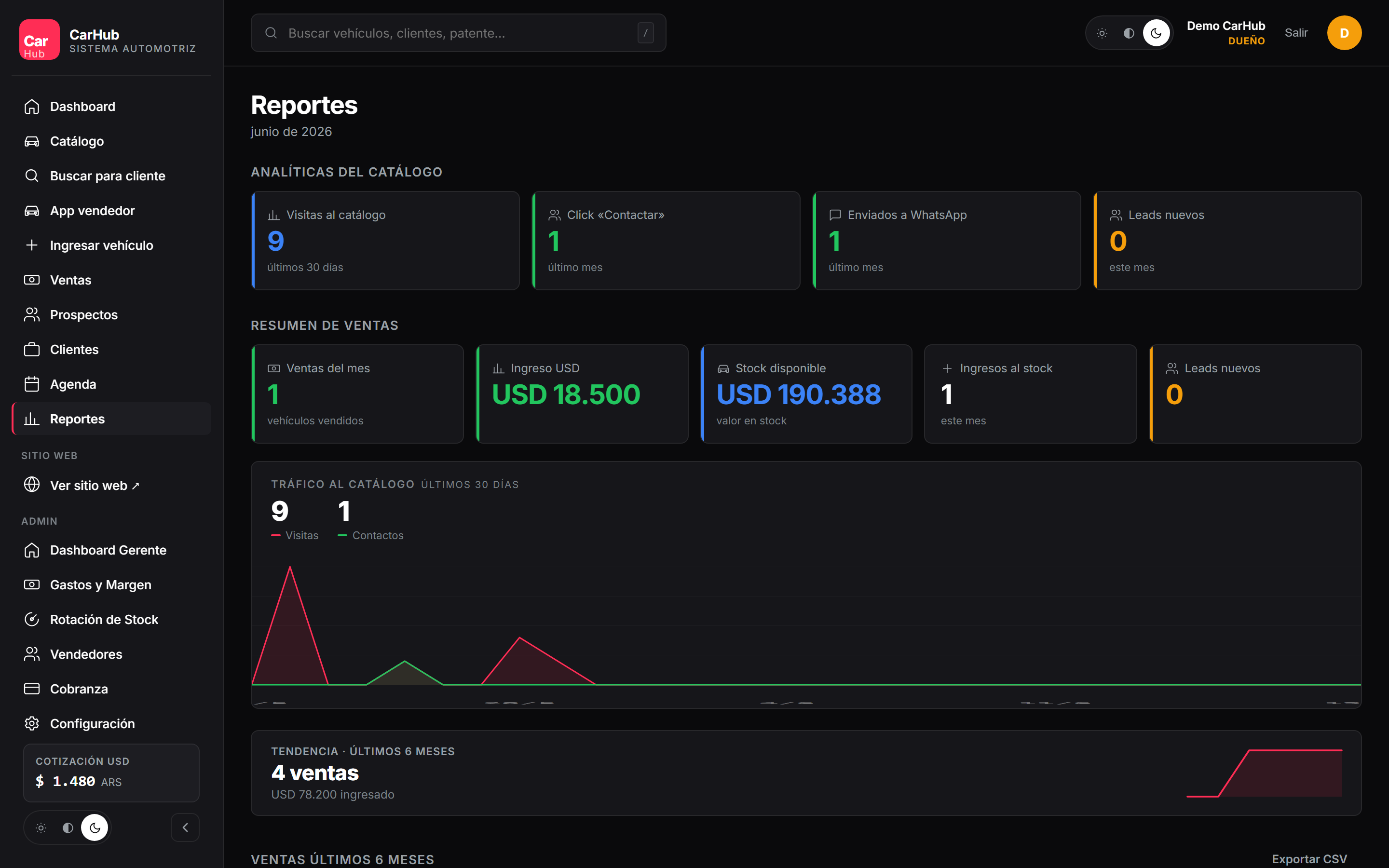Open the Dashboard page
The height and width of the screenshot is (868, 1389).
pyautogui.click(x=111, y=106)
